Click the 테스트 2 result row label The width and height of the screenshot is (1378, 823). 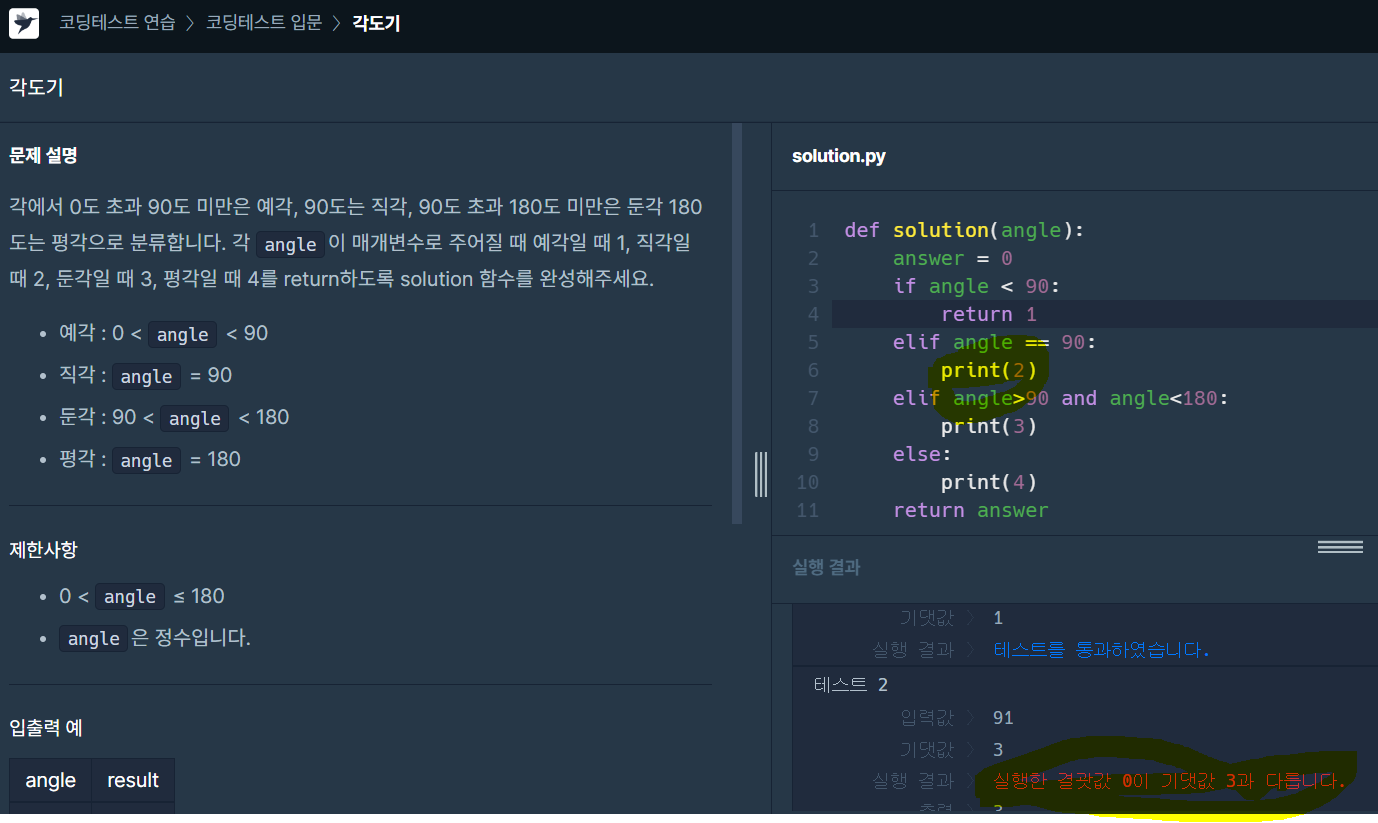tap(851, 685)
